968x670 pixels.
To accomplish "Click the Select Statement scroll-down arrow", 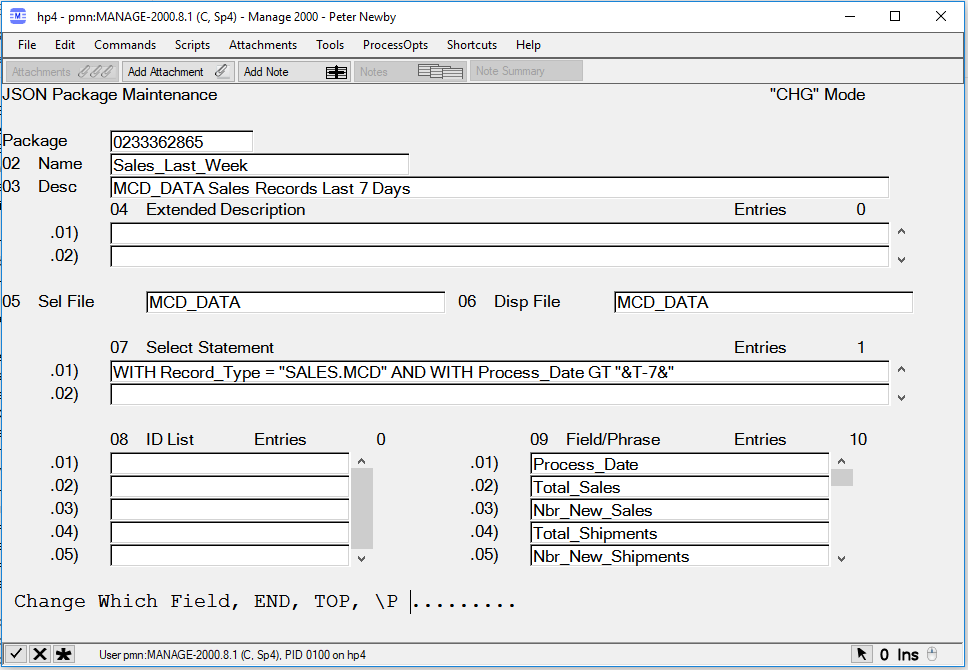I will [901, 398].
